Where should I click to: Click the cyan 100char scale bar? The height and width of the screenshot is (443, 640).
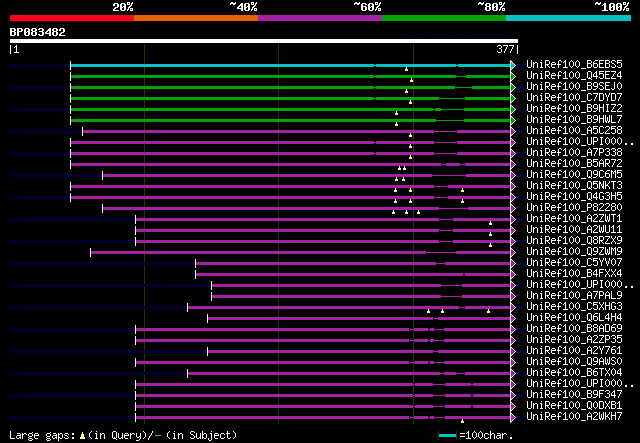coord(447,436)
